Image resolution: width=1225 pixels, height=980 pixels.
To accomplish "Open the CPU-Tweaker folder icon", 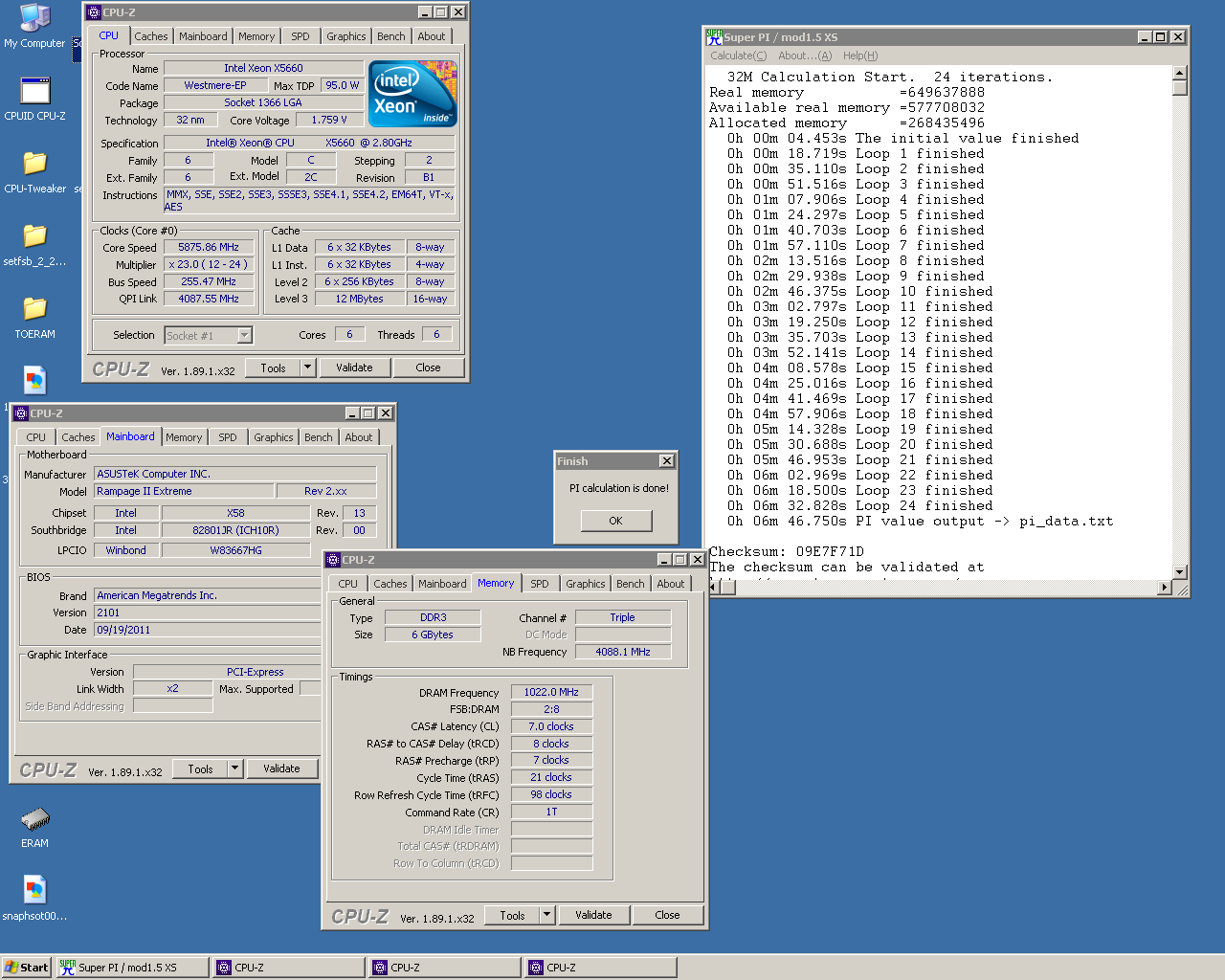I will click(35, 171).
